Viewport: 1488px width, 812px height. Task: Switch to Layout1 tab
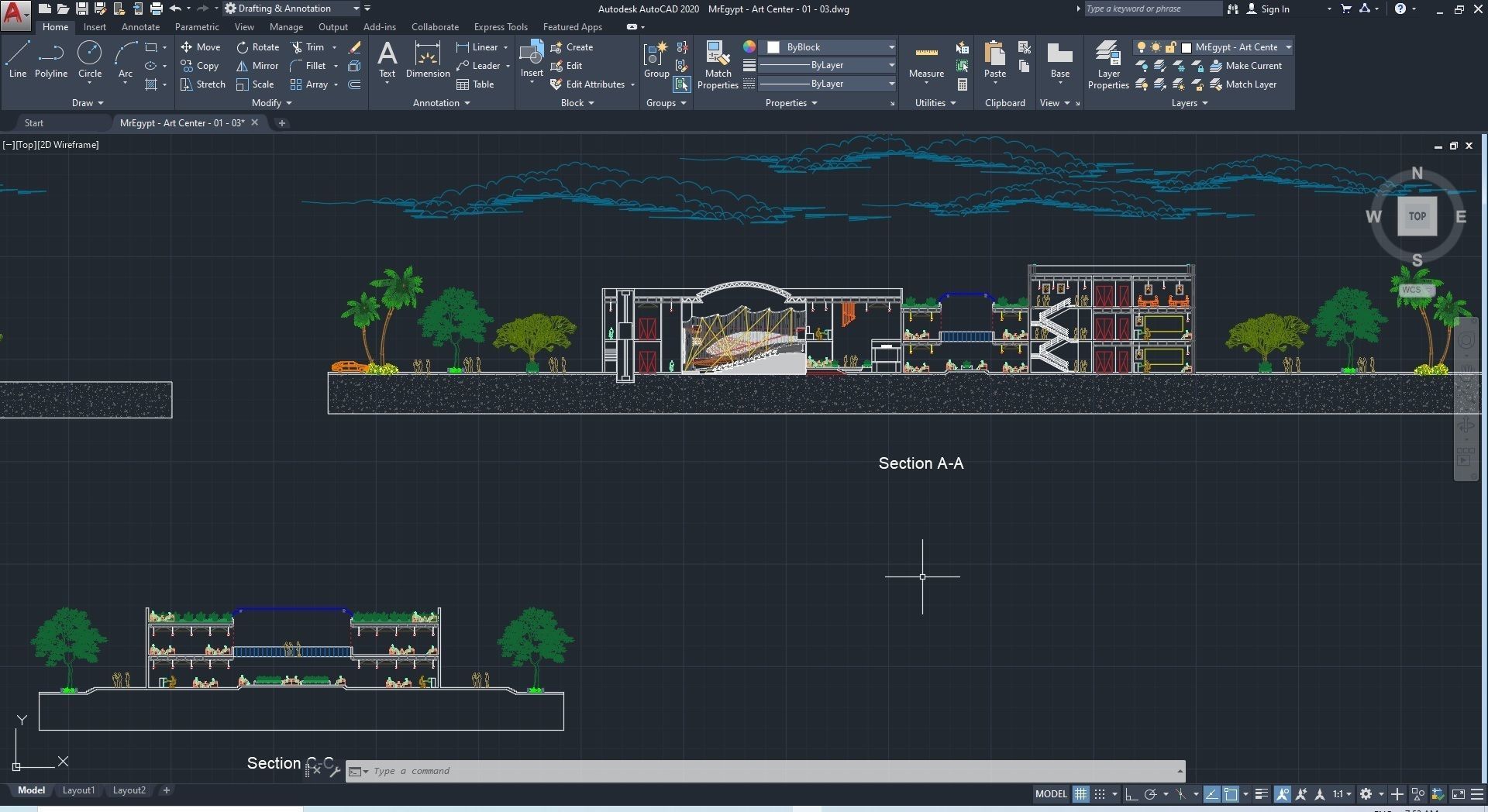[78, 790]
